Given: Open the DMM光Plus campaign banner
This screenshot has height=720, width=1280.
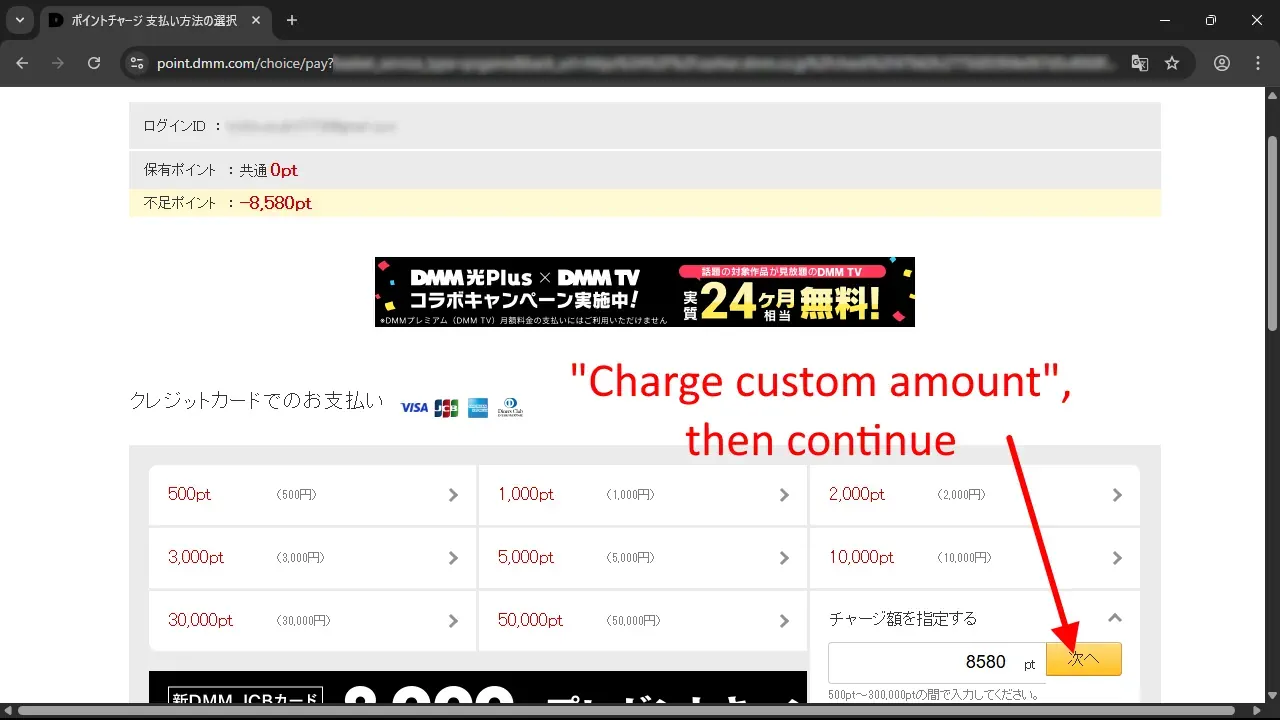Looking at the screenshot, I should point(645,292).
